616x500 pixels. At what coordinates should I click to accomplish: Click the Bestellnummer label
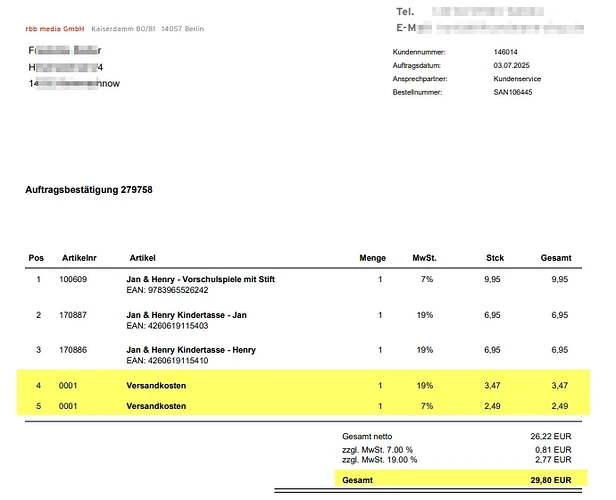coord(417,92)
